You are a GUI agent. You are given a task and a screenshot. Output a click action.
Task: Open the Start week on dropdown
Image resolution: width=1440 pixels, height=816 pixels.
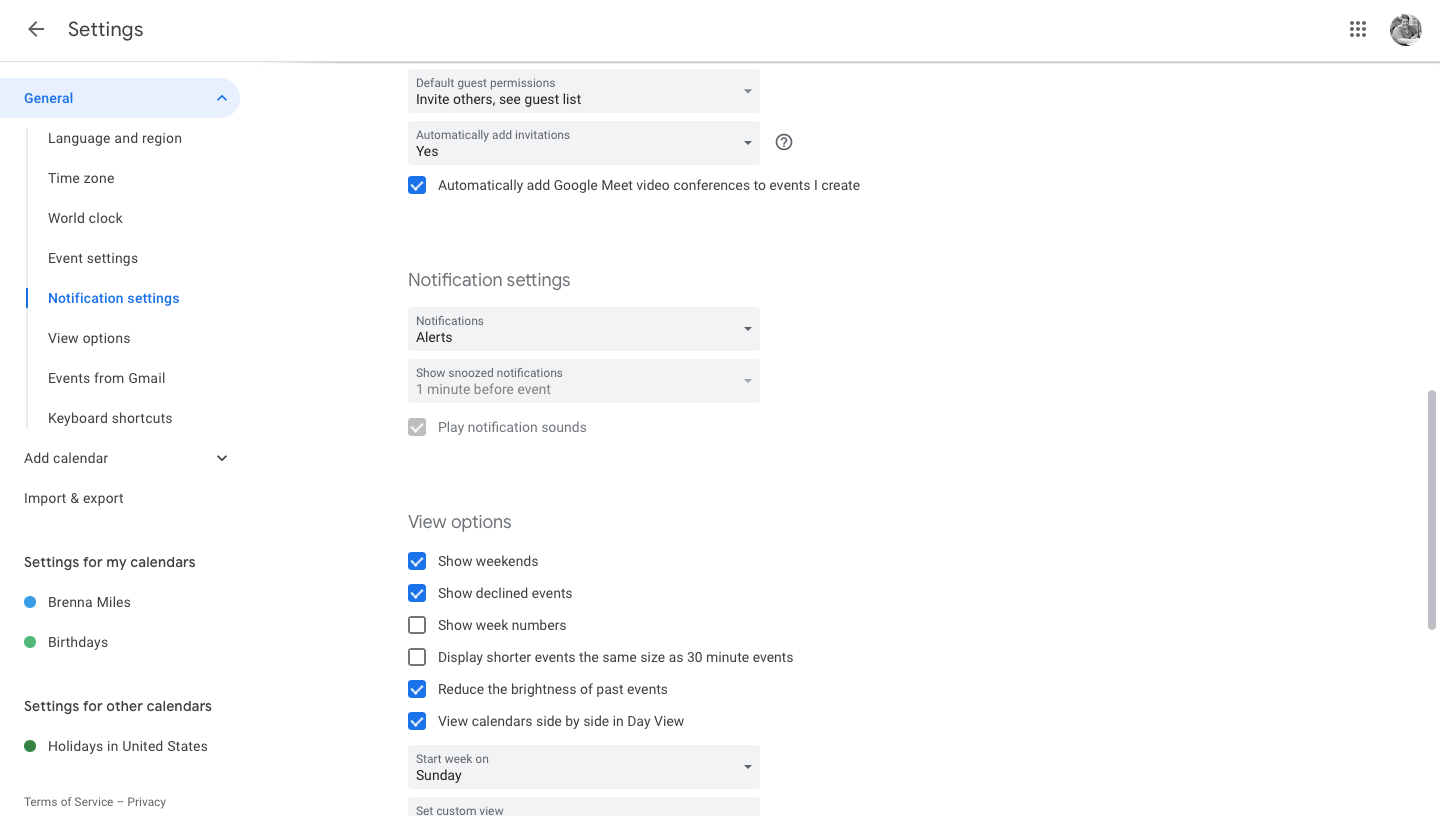(583, 767)
